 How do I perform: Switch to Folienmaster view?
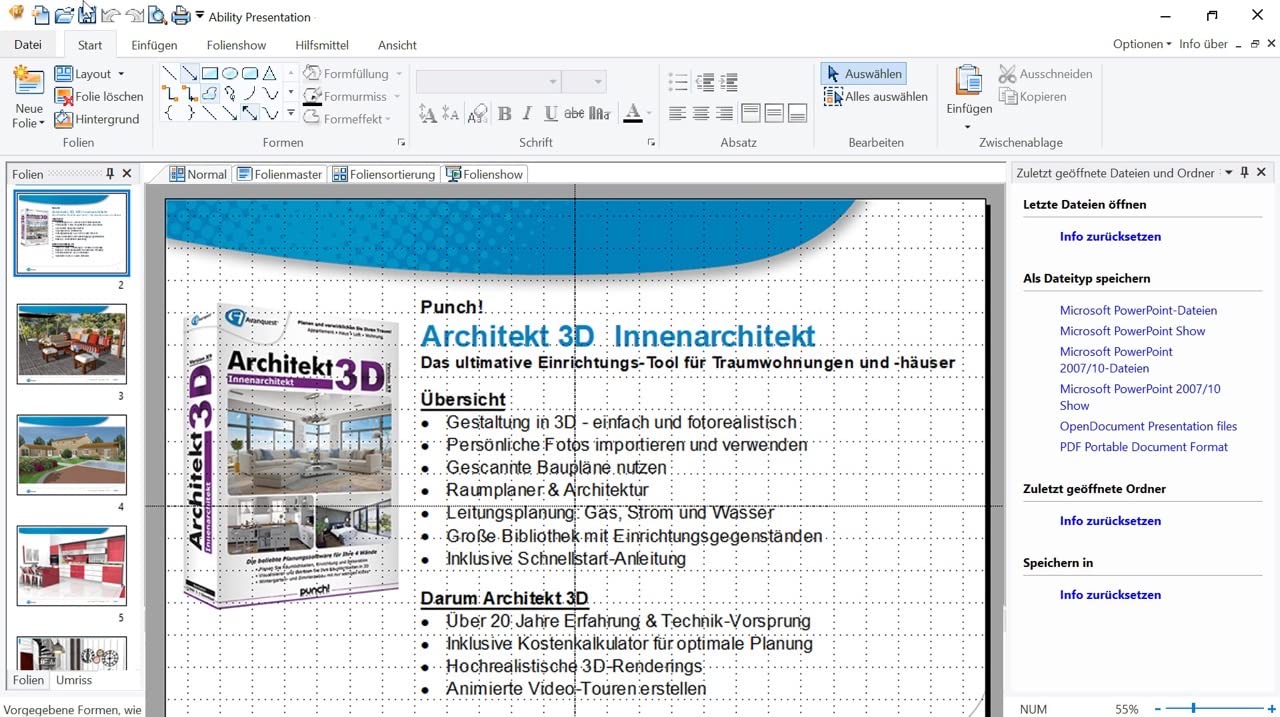tap(280, 174)
